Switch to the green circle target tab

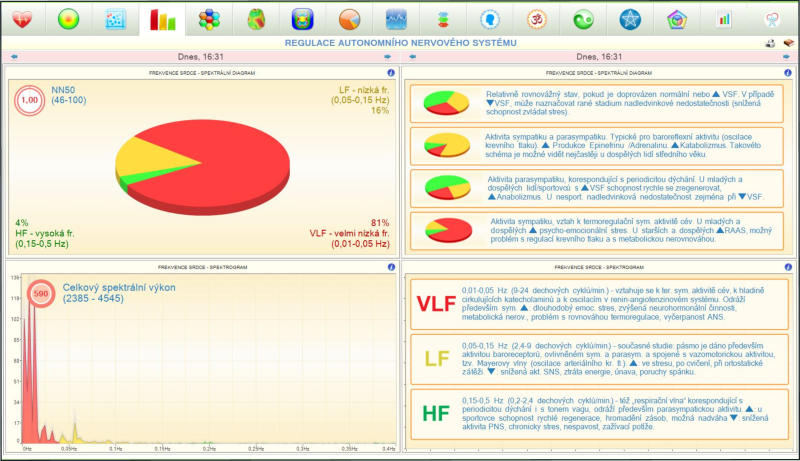click(x=68, y=19)
